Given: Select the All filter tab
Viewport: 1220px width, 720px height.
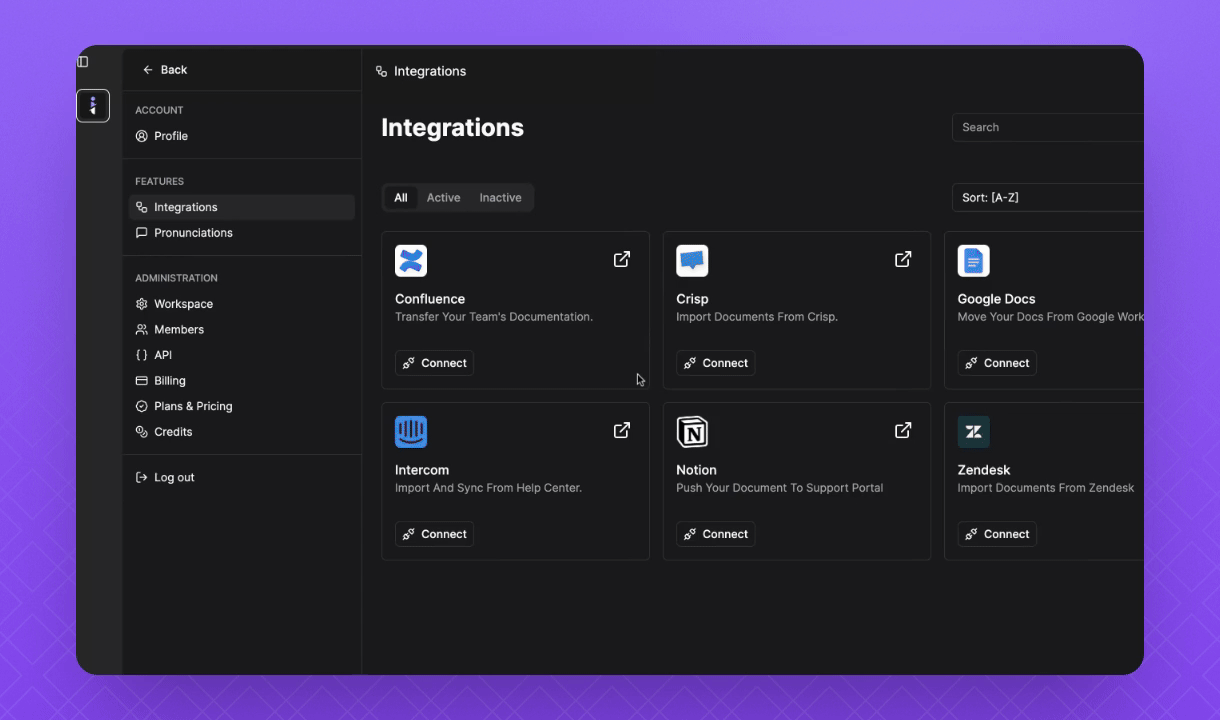Looking at the screenshot, I should pos(401,198).
